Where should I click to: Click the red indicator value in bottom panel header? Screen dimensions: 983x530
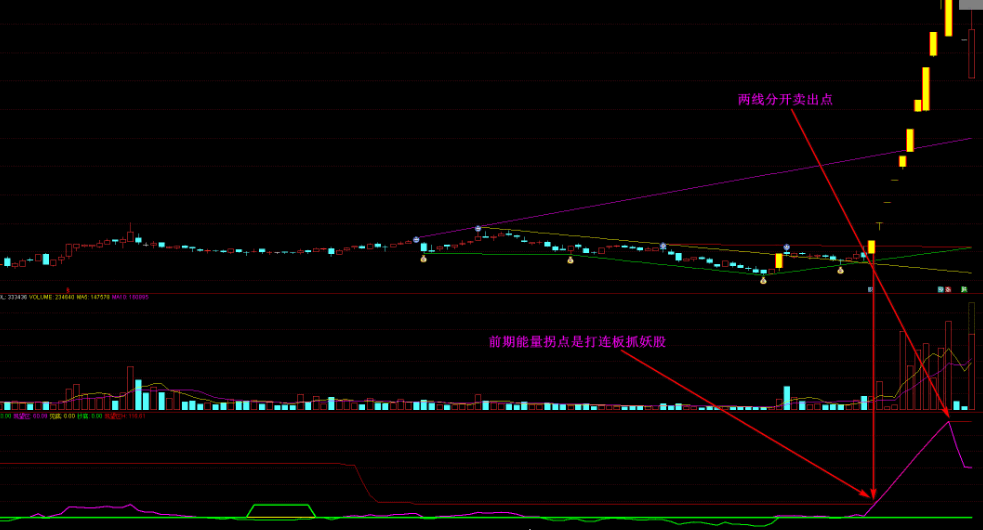[125, 416]
